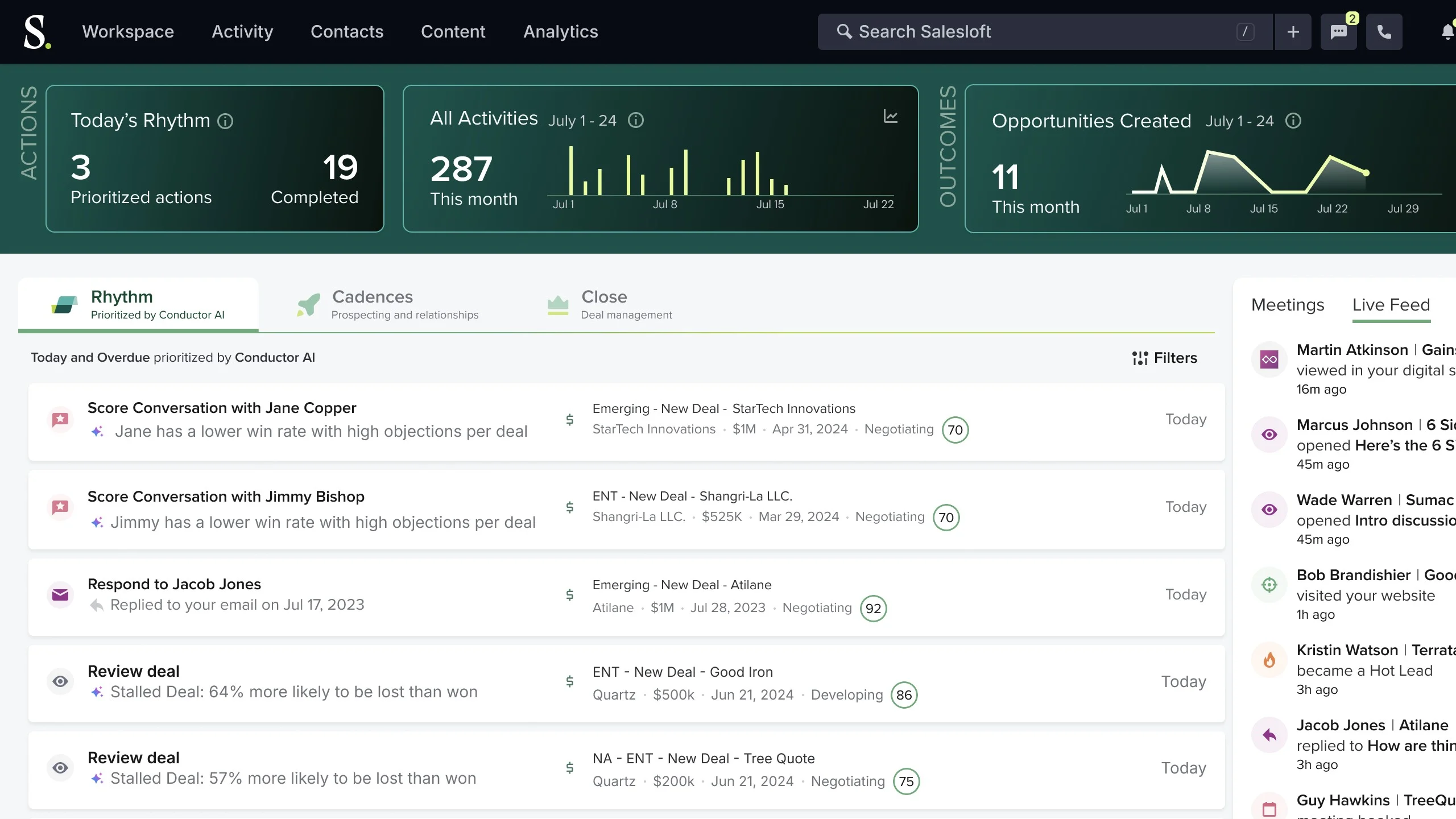The image size is (1456, 819).
Task: Switch to the Meetings tab
Action: click(1288, 305)
